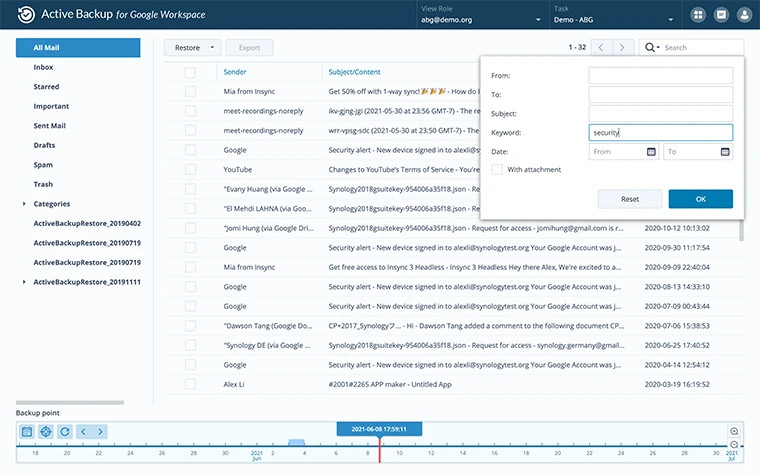Open the calendar icon in Backup point toolbar
This screenshot has height=475, width=760.
coord(27,432)
